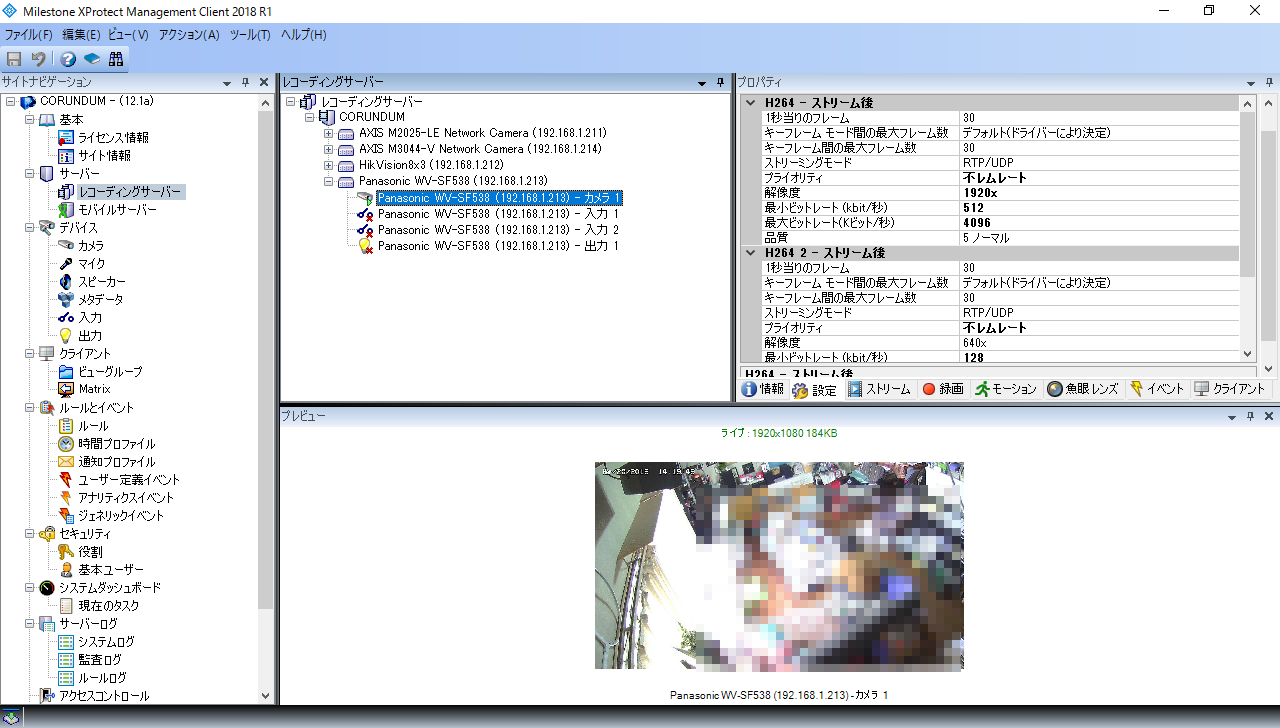Collapse H264 2 - ストリーム後 property group
The height and width of the screenshot is (728, 1280).
pos(750,253)
